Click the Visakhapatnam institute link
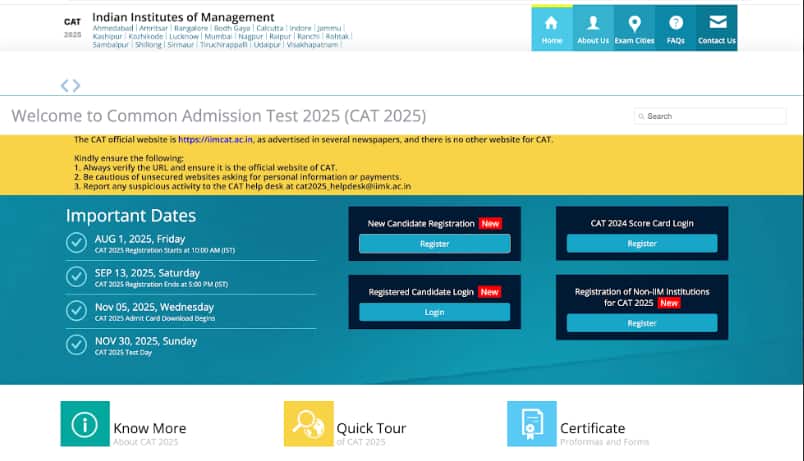 312,45
